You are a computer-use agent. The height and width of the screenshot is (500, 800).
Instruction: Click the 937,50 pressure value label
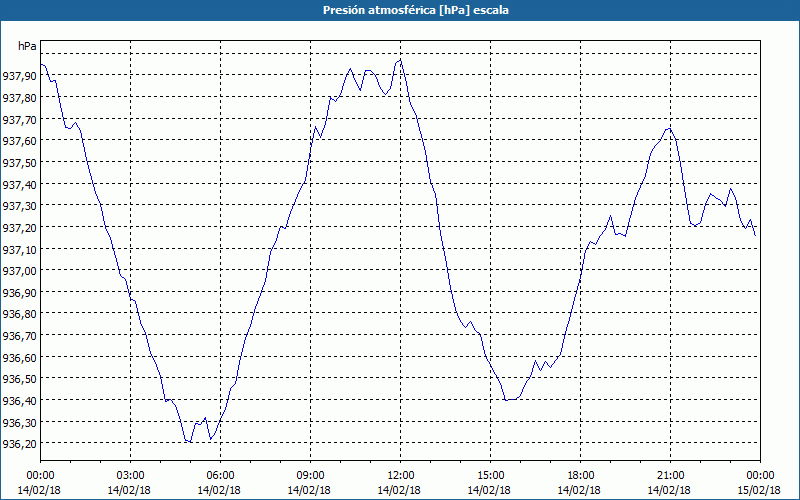click(x=19, y=162)
